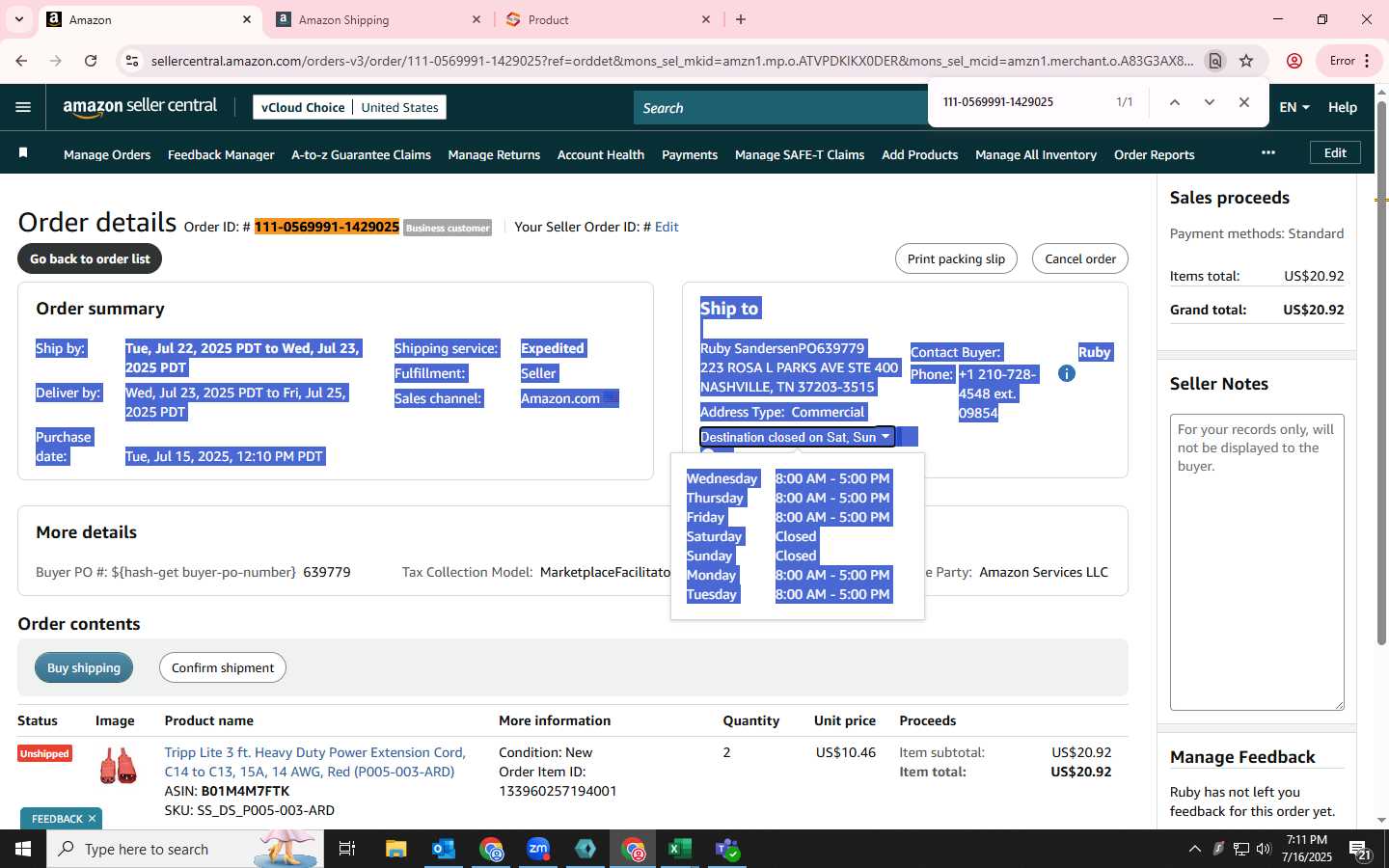Open Excel from the taskbar

point(680,849)
